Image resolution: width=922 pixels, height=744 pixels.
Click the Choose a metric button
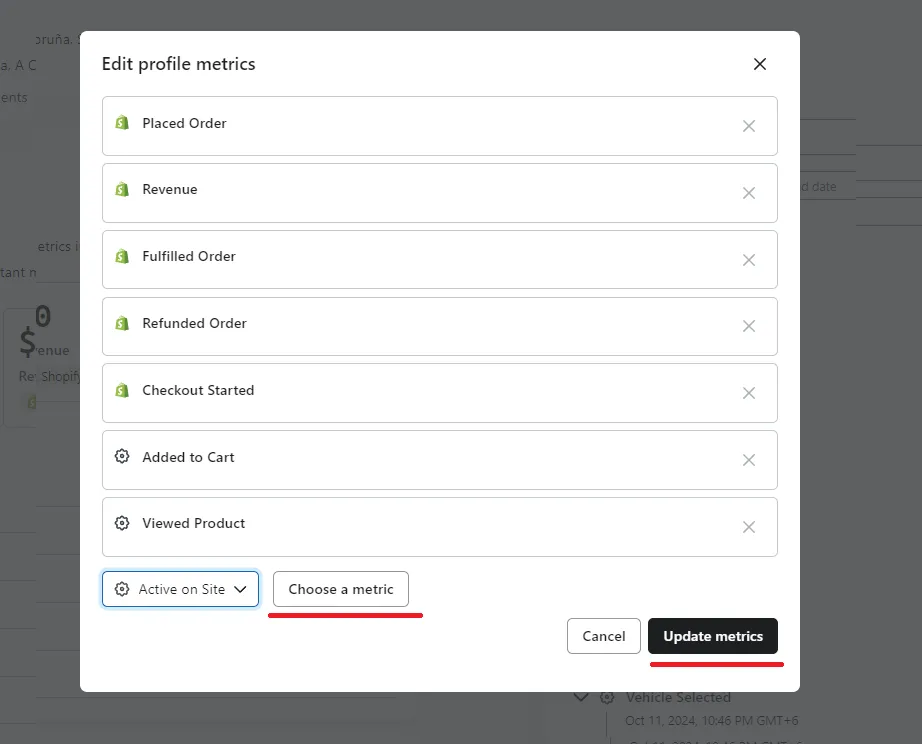pyautogui.click(x=341, y=589)
